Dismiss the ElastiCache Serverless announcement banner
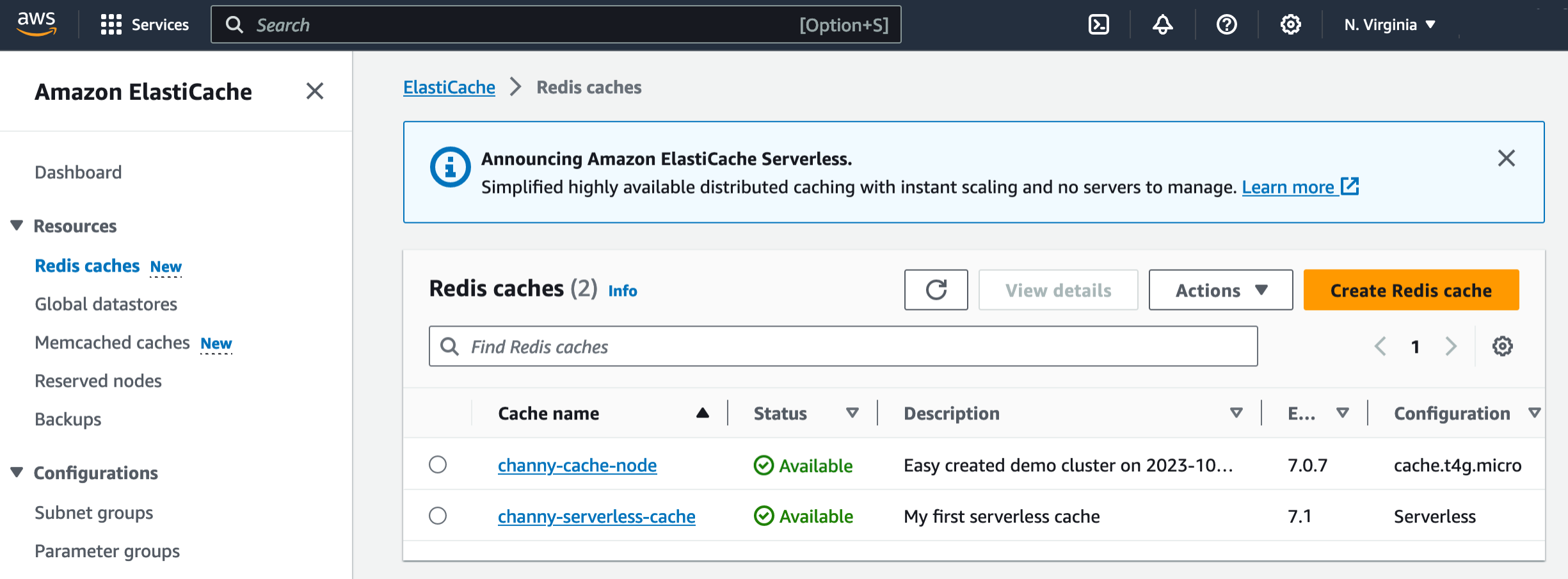This screenshot has height=579, width=1568. pyautogui.click(x=1506, y=158)
